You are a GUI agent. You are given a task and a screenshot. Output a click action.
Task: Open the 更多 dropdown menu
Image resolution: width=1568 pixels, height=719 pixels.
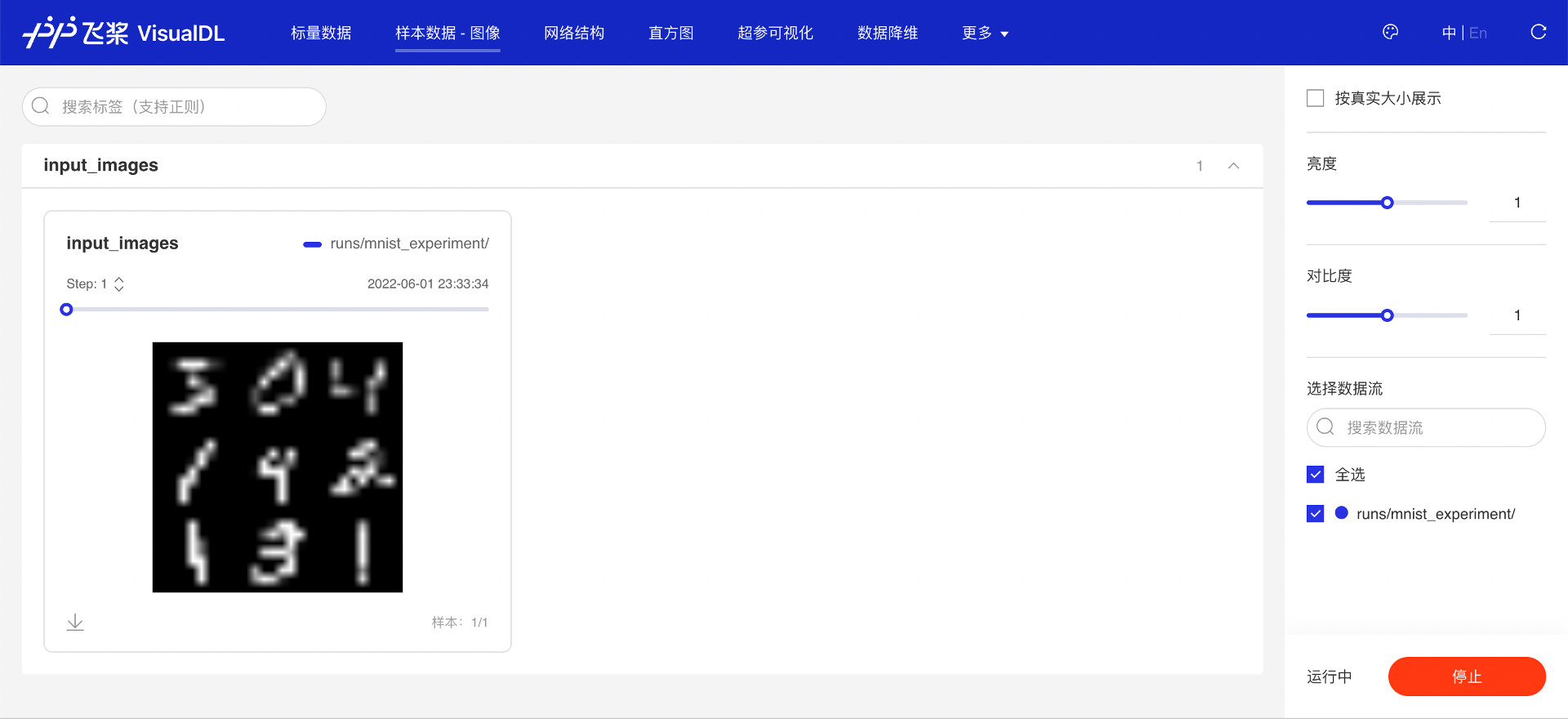tap(985, 33)
